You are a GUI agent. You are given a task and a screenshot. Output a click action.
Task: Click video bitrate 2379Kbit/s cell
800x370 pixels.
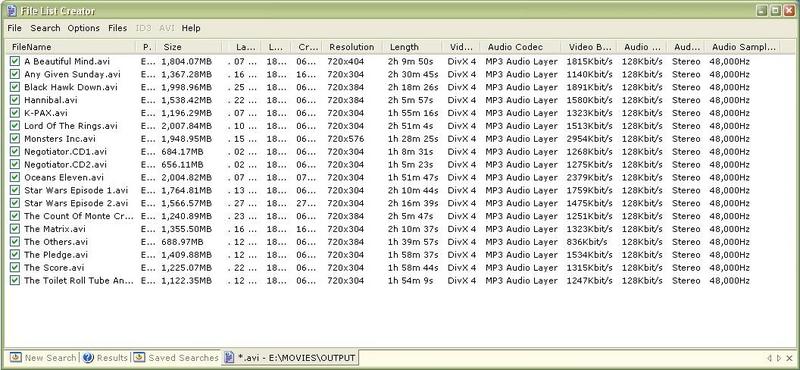[589, 178]
